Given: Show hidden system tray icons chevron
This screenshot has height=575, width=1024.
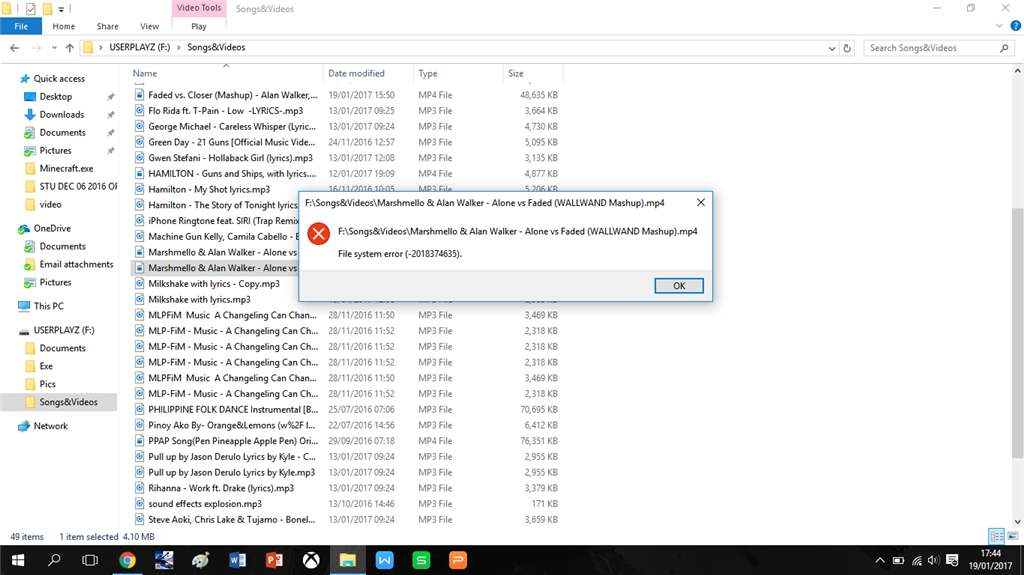Looking at the screenshot, I should pos(880,560).
